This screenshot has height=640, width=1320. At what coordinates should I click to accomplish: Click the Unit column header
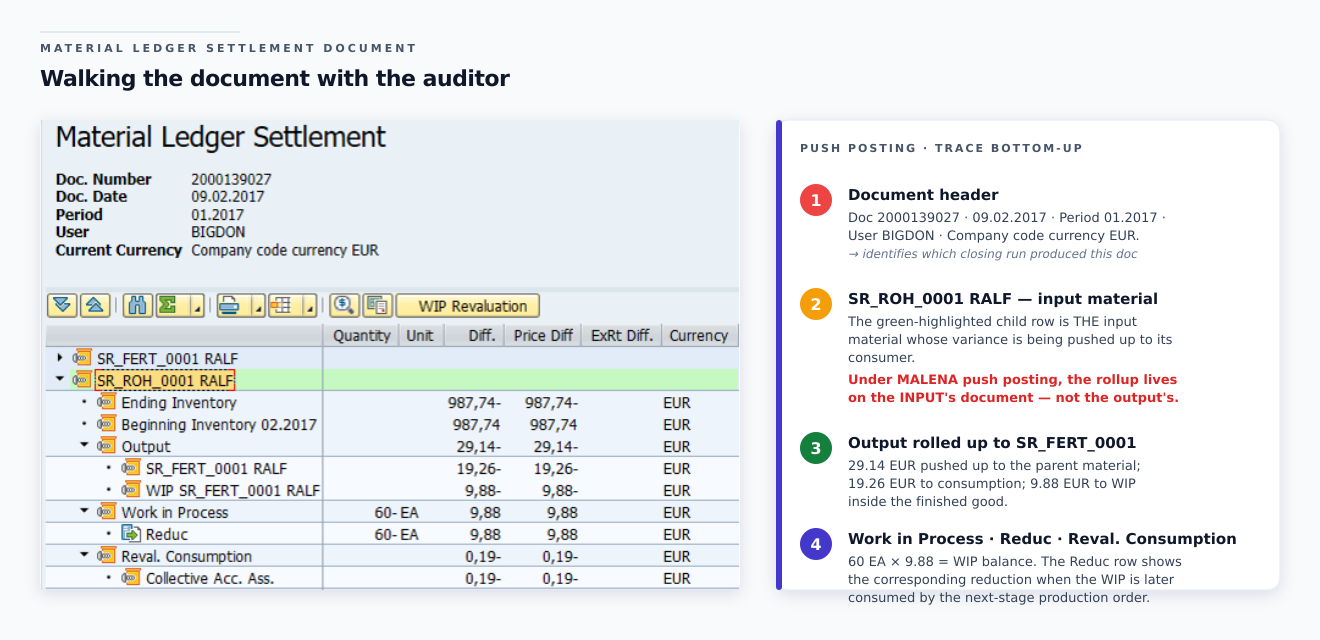(420, 335)
